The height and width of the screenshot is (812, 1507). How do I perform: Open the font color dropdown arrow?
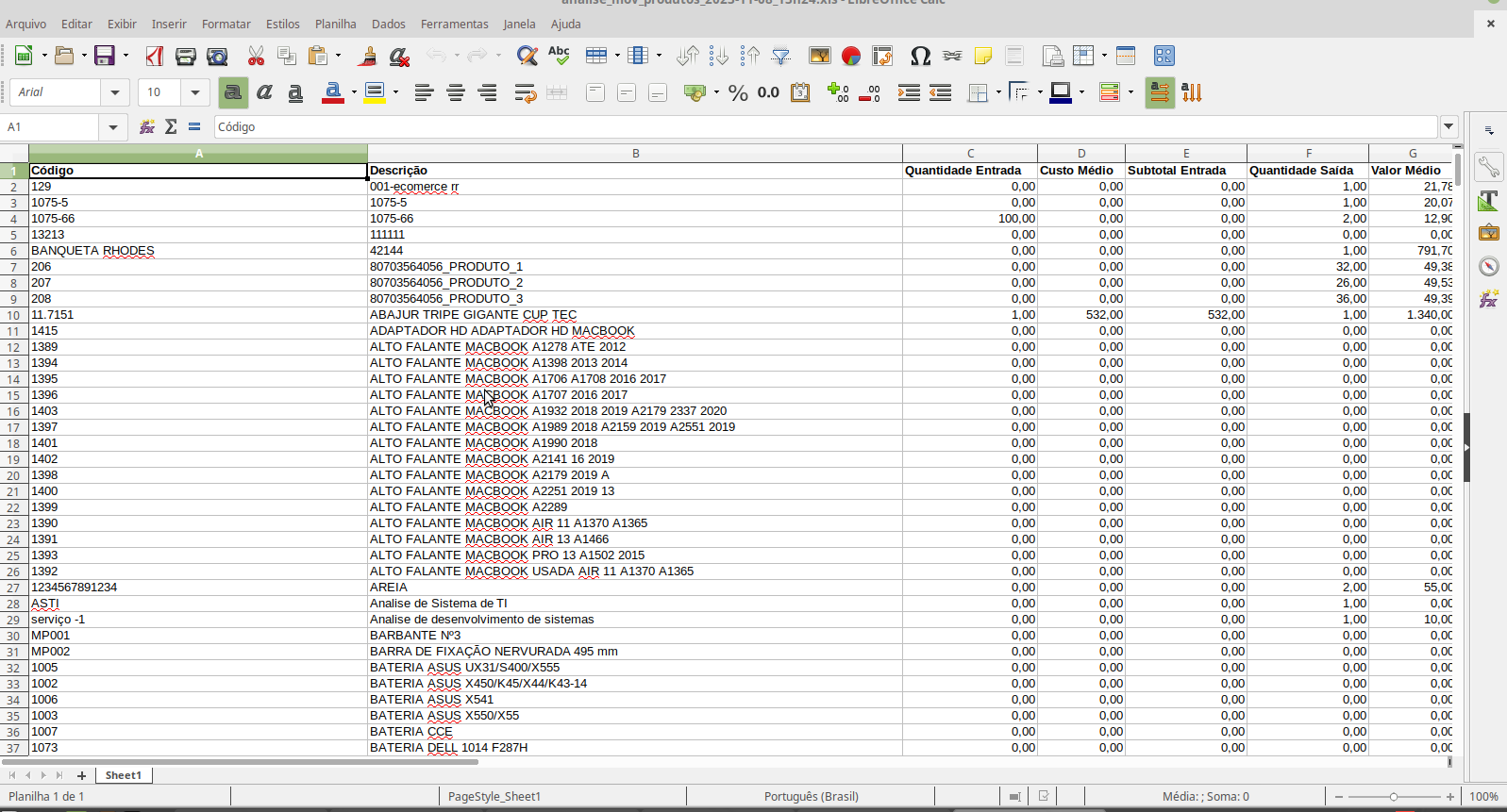click(x=354, y=92)
